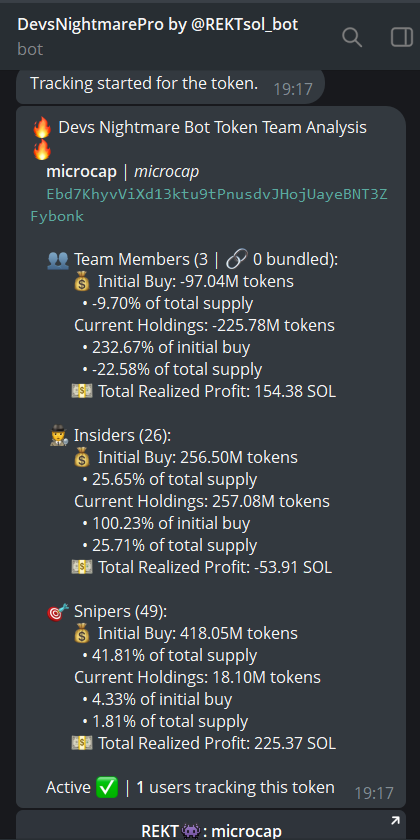
Task: Open the DevsNightmarePro bot chat title
Action: [x=158, y=24]
